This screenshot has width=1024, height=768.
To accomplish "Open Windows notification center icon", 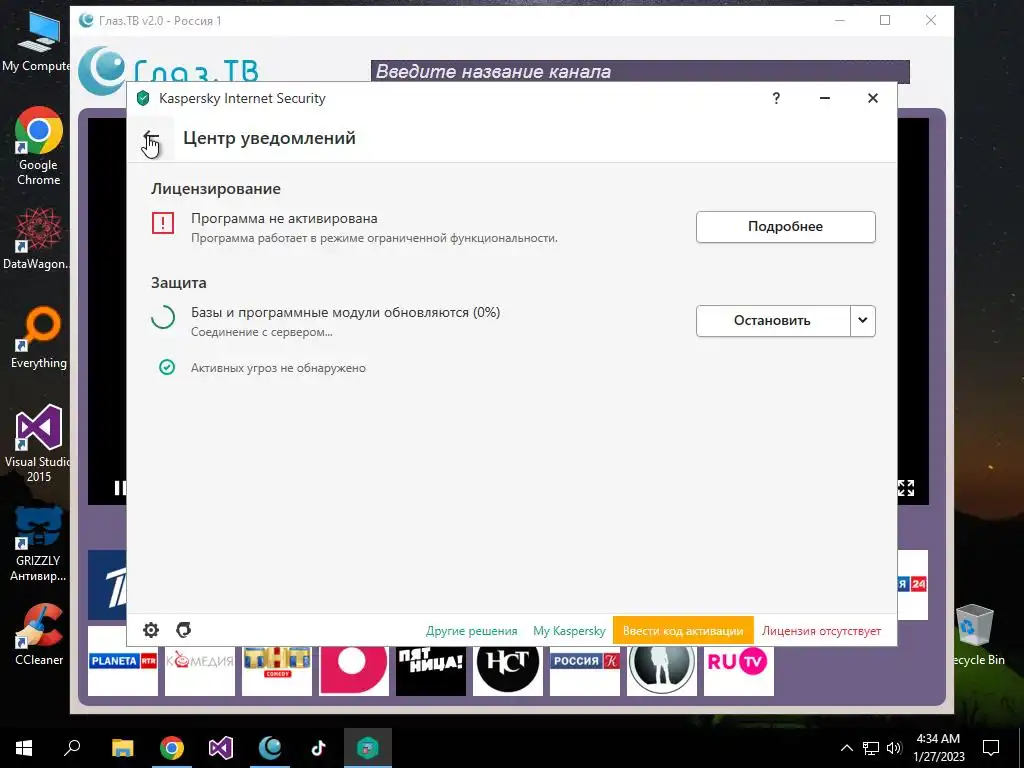I will tap(991, 748).
